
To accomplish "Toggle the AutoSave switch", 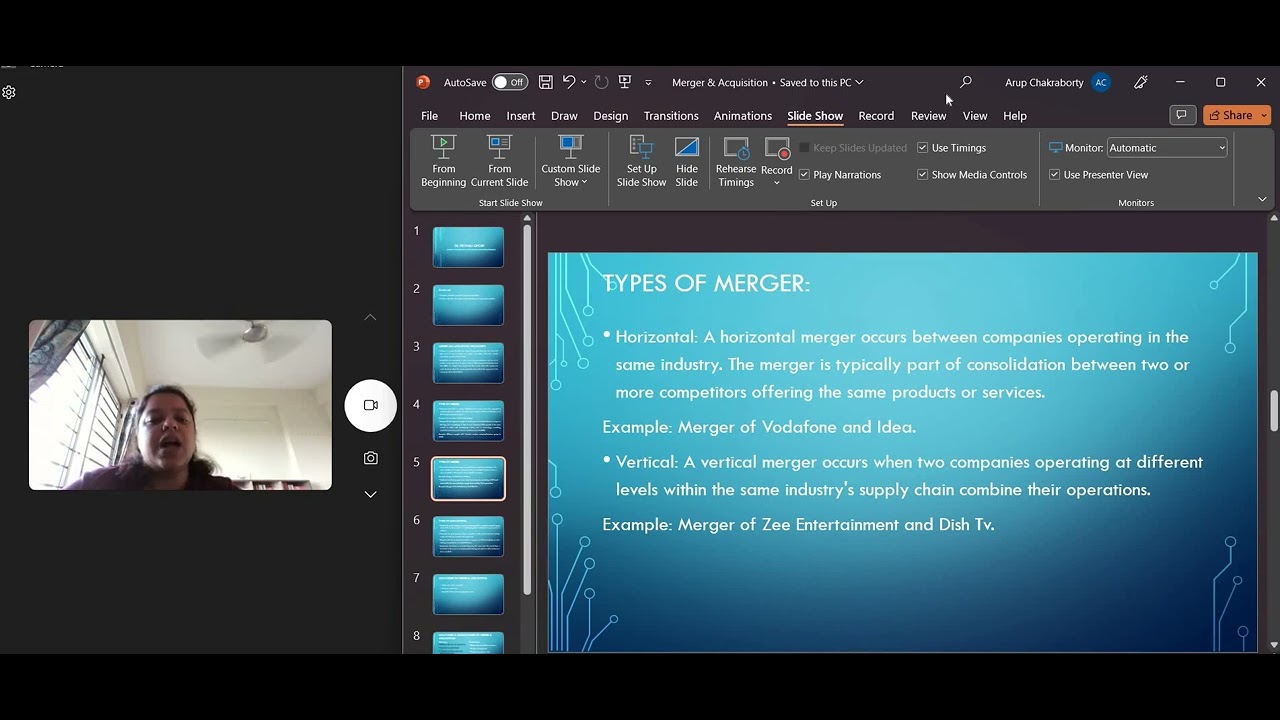I will [x=510, y=82].
